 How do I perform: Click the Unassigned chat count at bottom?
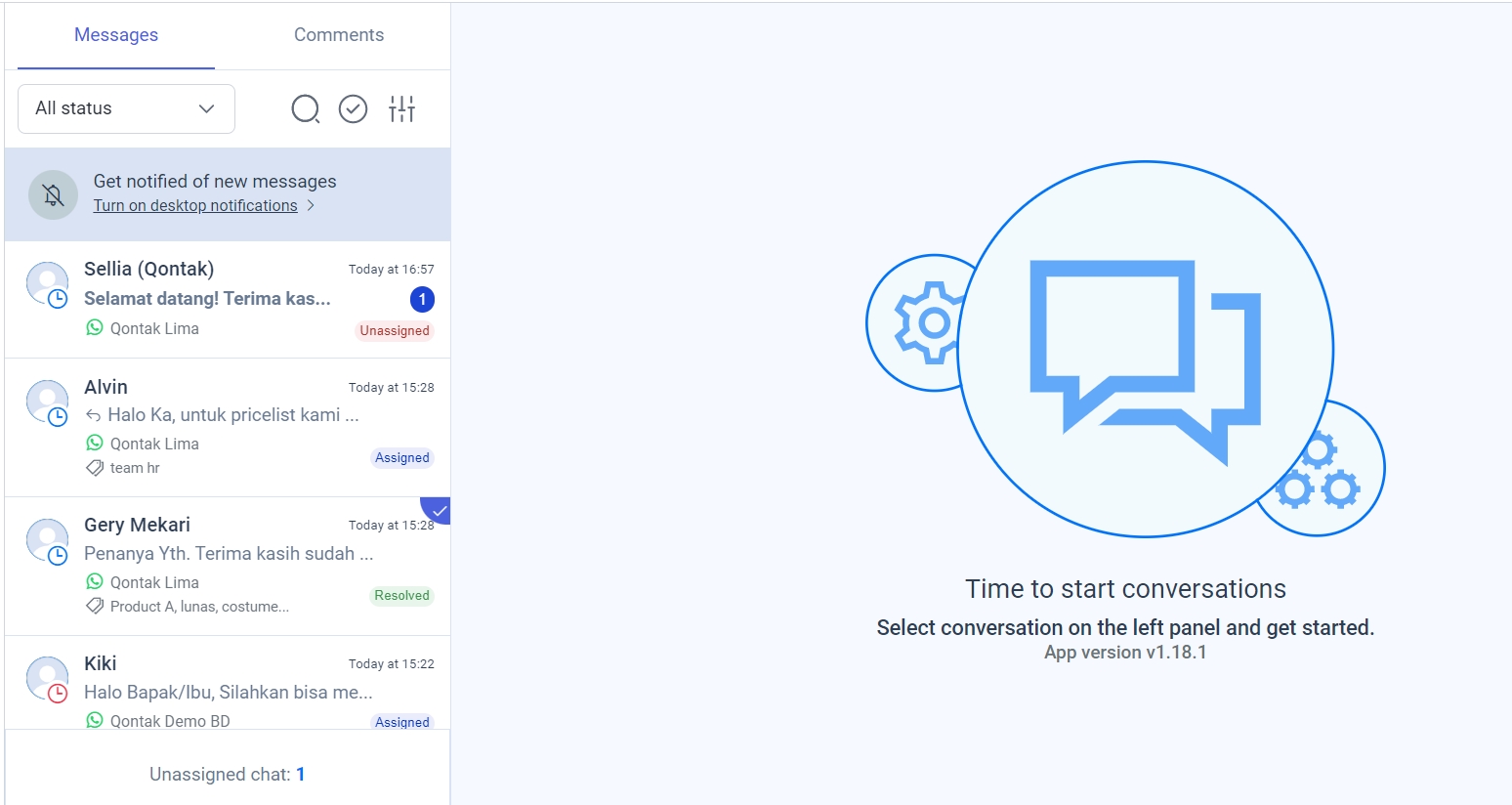(x=300, y=774)
